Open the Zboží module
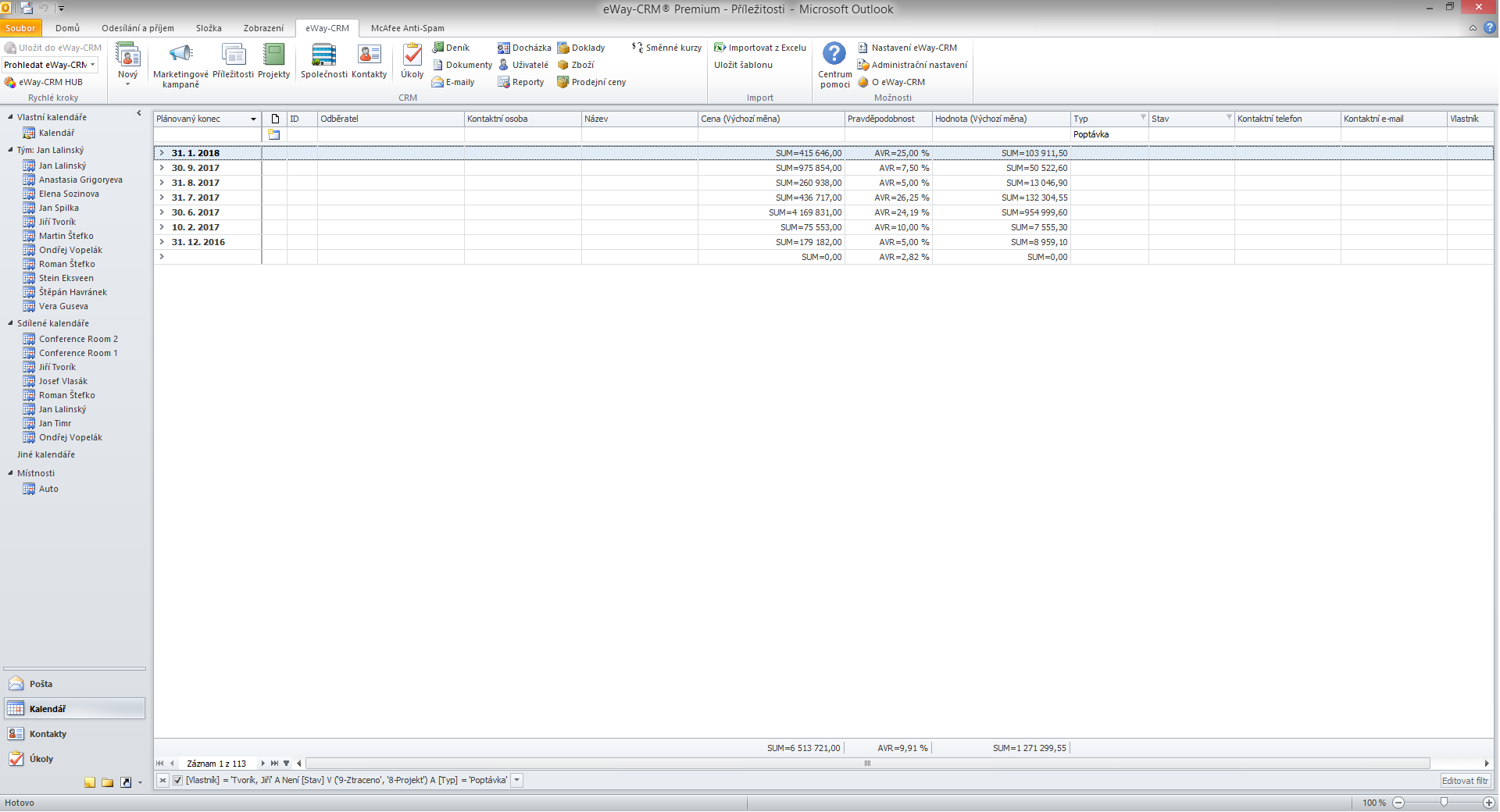 click(x=576, y=65)
